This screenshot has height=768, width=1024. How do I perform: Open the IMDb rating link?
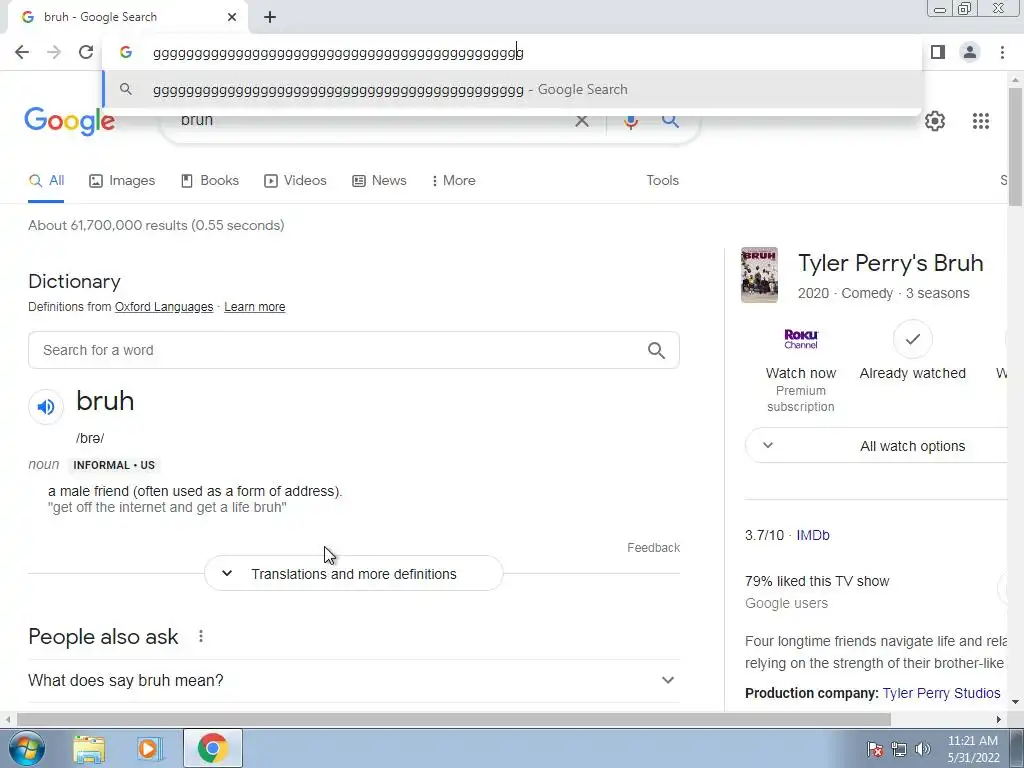point(813,536)
